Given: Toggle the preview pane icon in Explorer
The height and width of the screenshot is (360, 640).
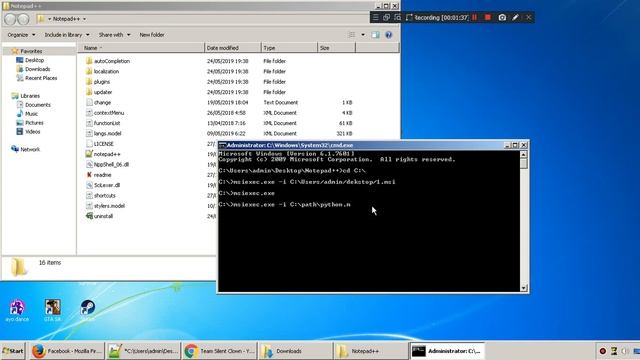Looking at the screenshot, I should pyautogui.click(x=376, y=35).
